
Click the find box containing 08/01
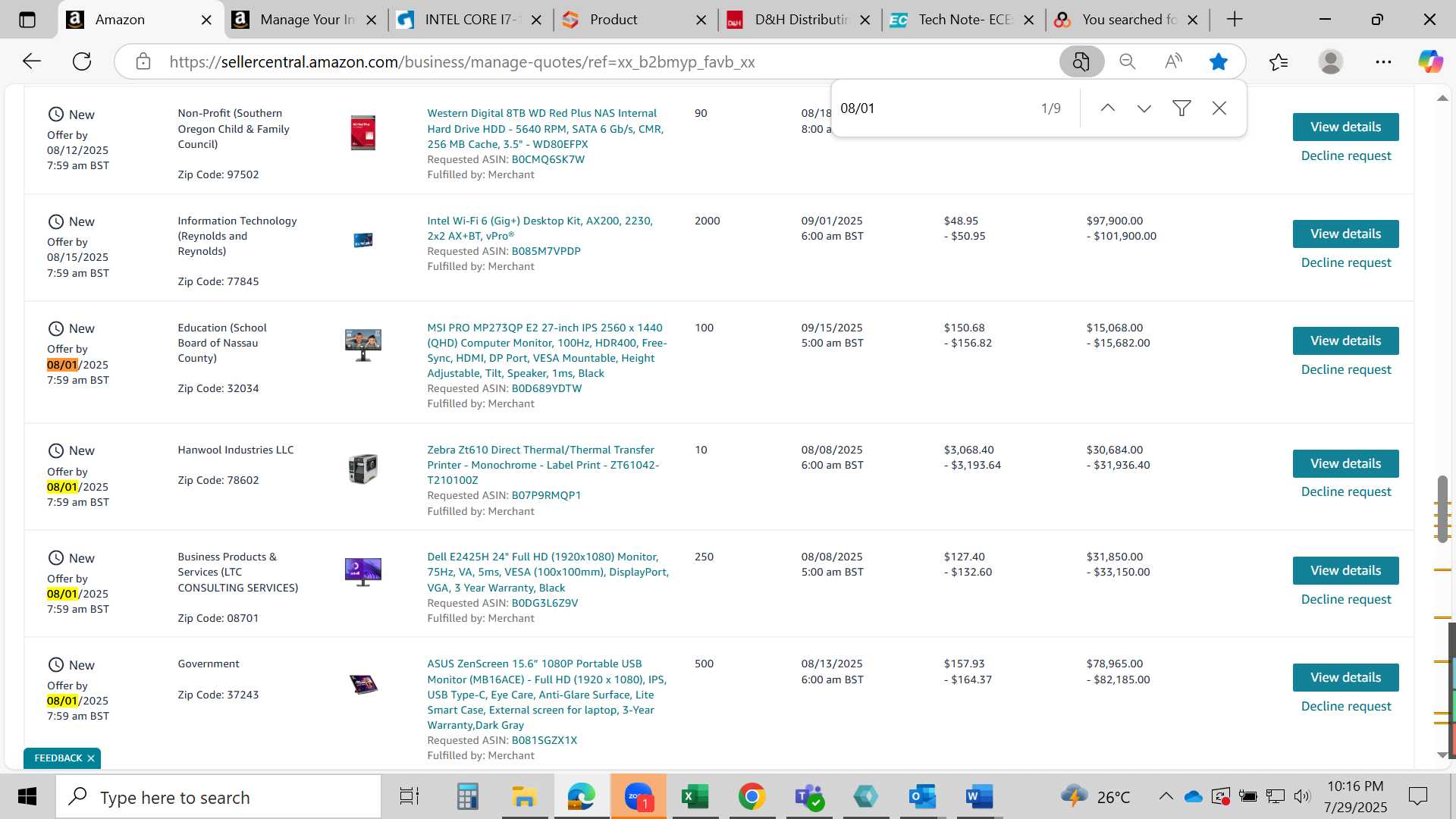coord(933,108)
